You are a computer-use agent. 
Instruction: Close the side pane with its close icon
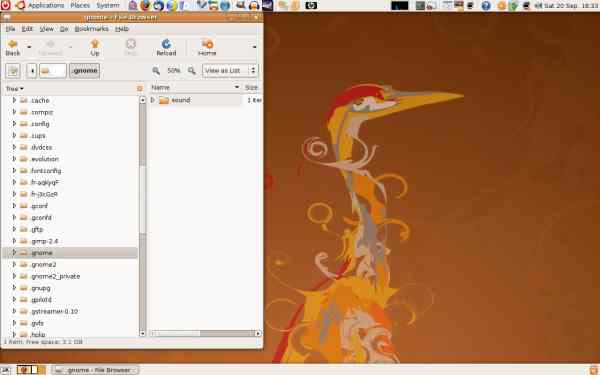[x=140, y=88]
